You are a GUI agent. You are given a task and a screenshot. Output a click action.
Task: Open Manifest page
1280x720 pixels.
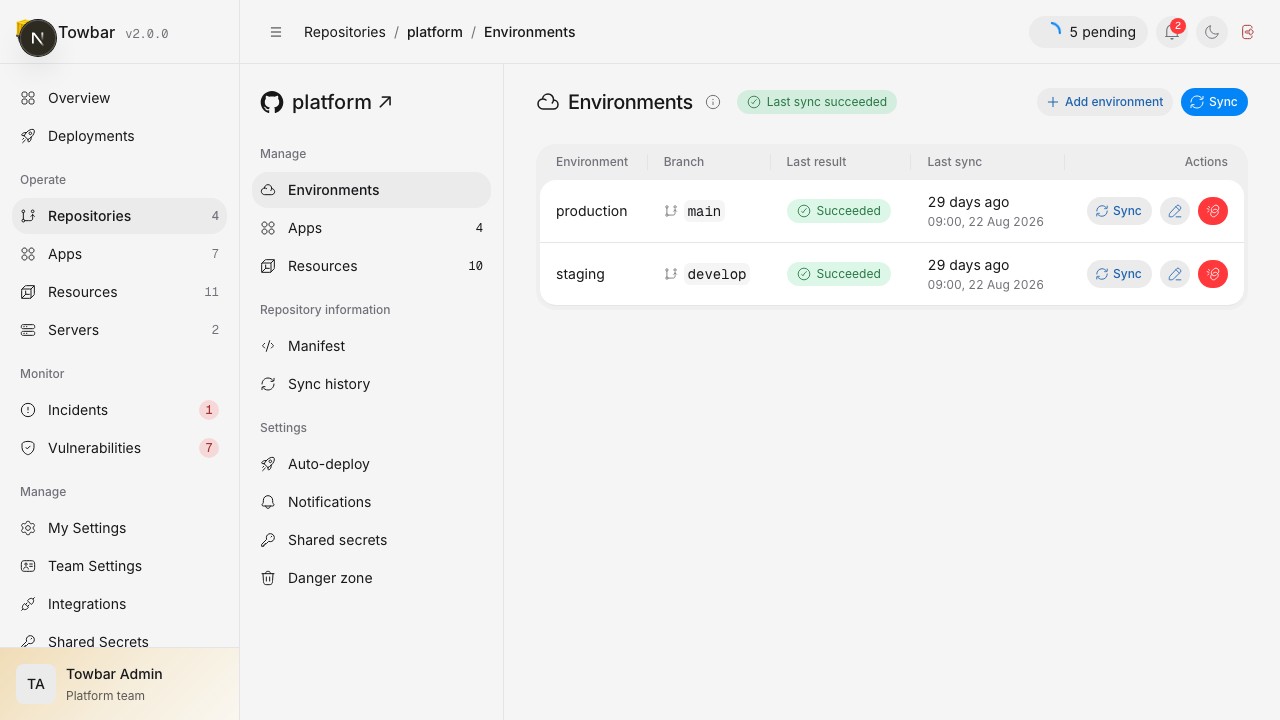pyautogui.click(x=372, y=346)
